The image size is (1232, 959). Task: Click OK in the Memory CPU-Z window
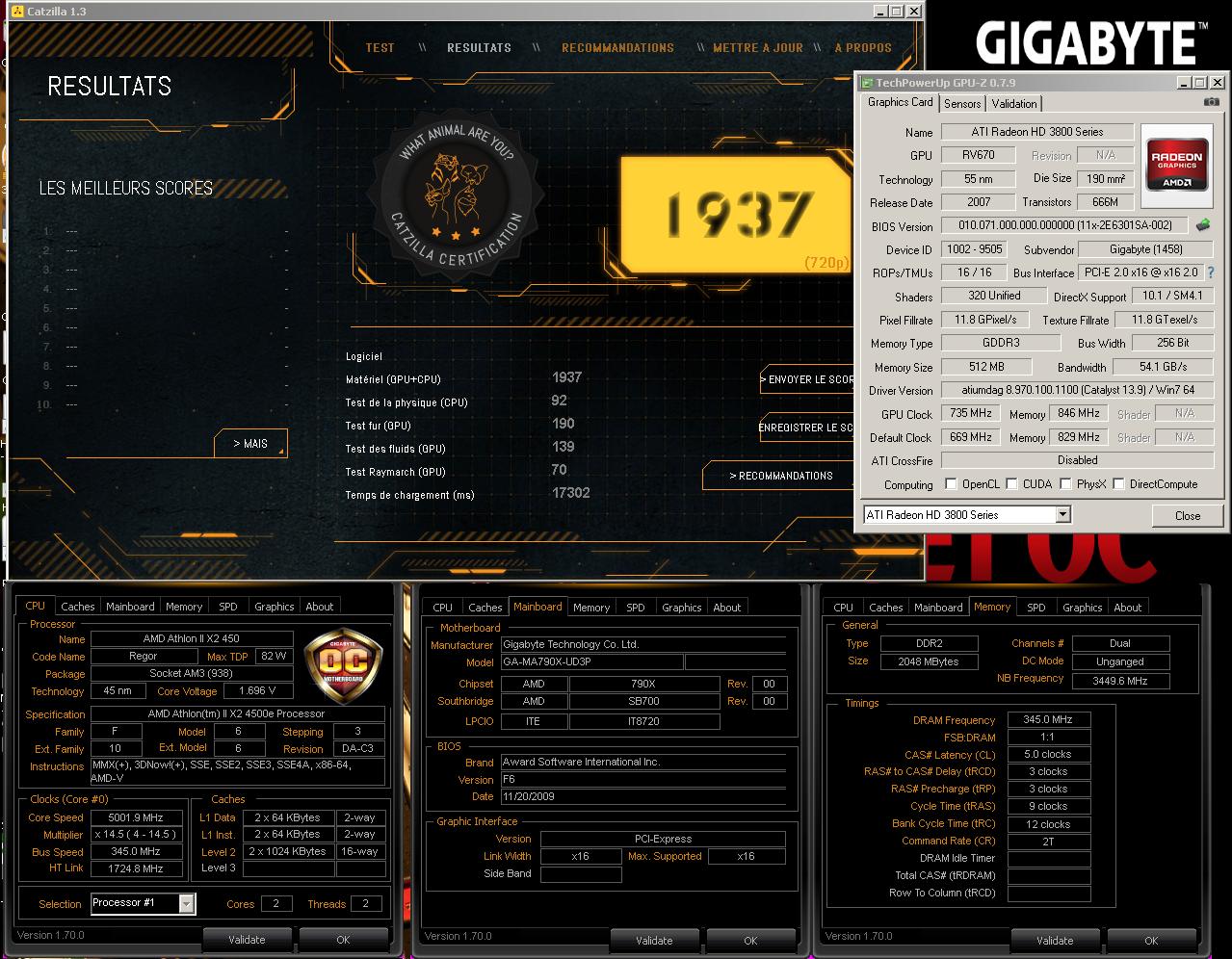[1151, 941]
